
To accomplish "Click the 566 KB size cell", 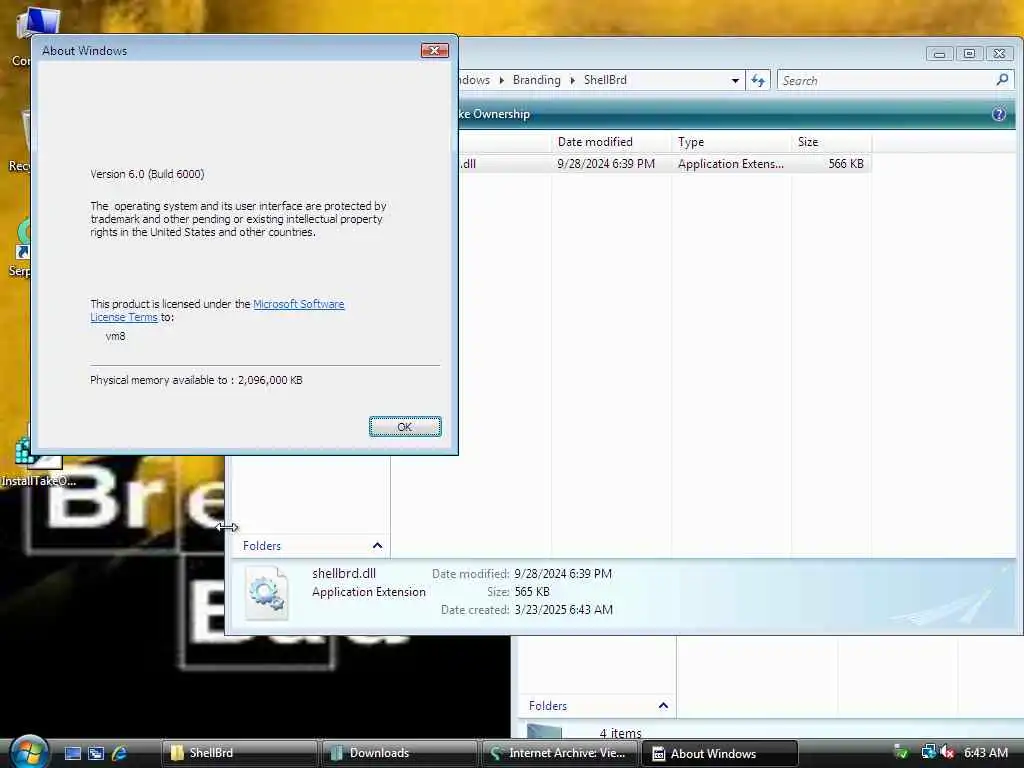I will pyautogui.click(x=846, y=164).
